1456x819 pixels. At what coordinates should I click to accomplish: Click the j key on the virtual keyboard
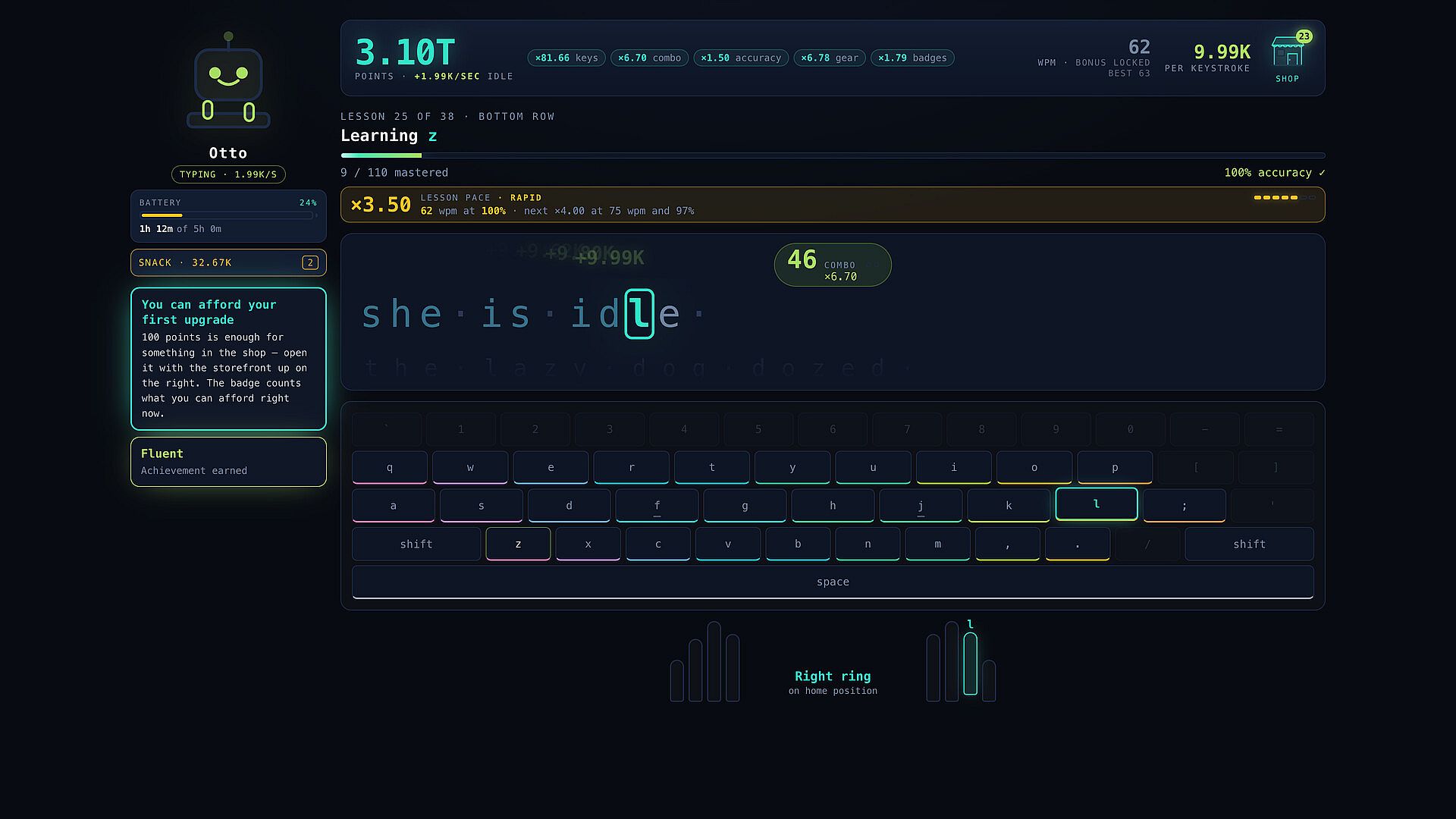coord(921,506)
